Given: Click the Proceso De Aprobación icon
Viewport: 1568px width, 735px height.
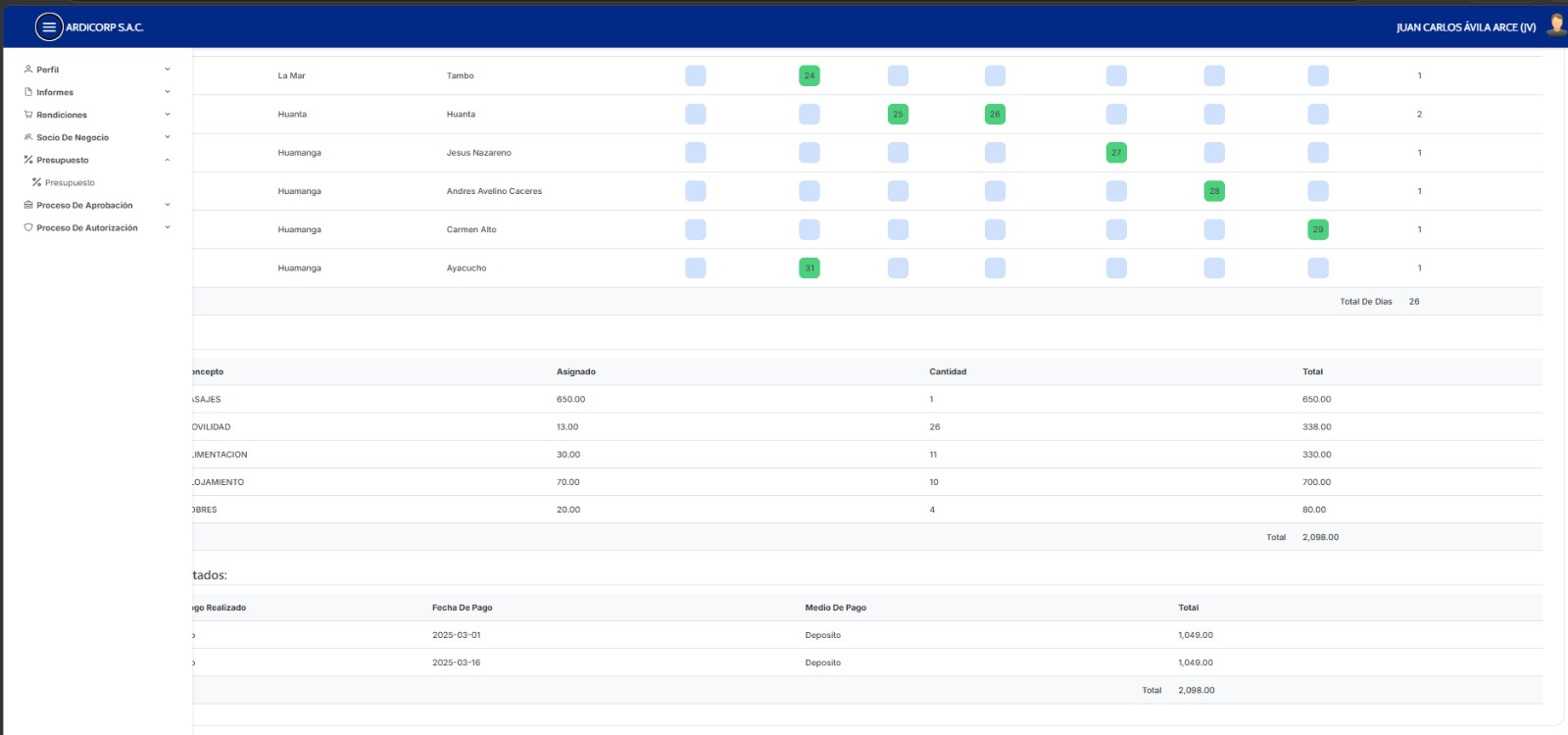Looking at the screenshot, I should pos(28,205).
